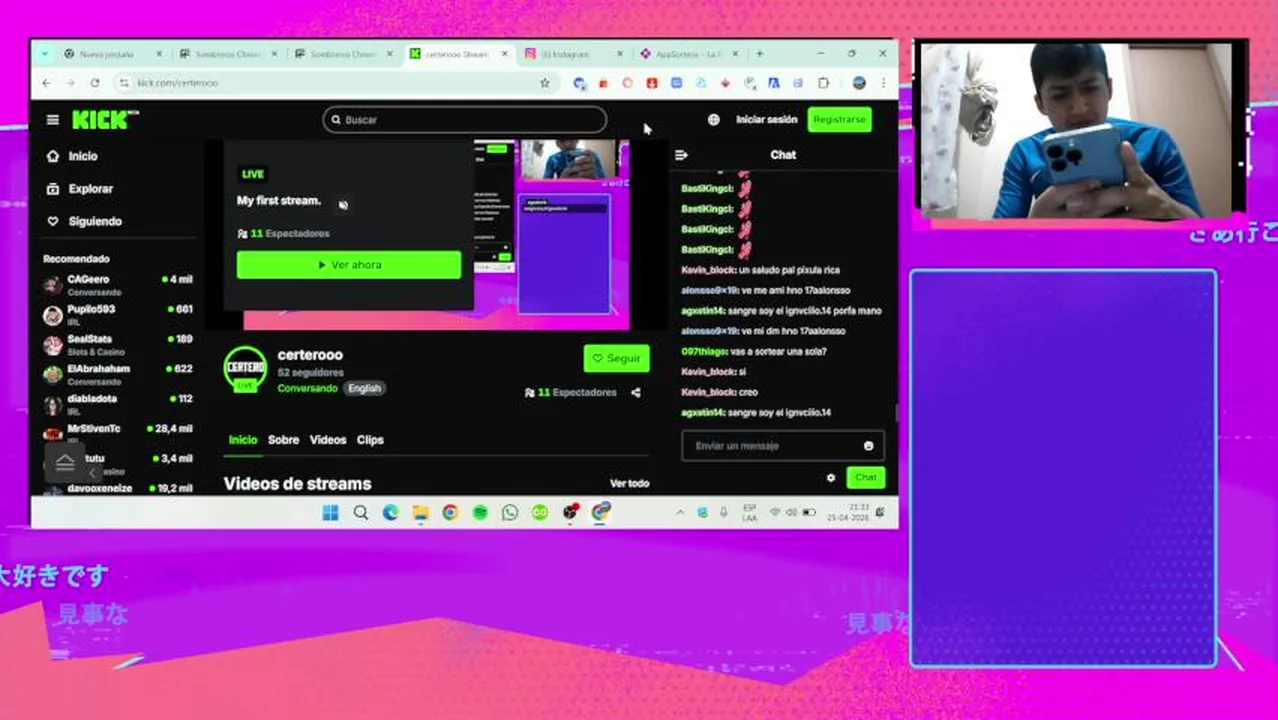Open the tab search dropdown arrow

(x=44, y=54)
